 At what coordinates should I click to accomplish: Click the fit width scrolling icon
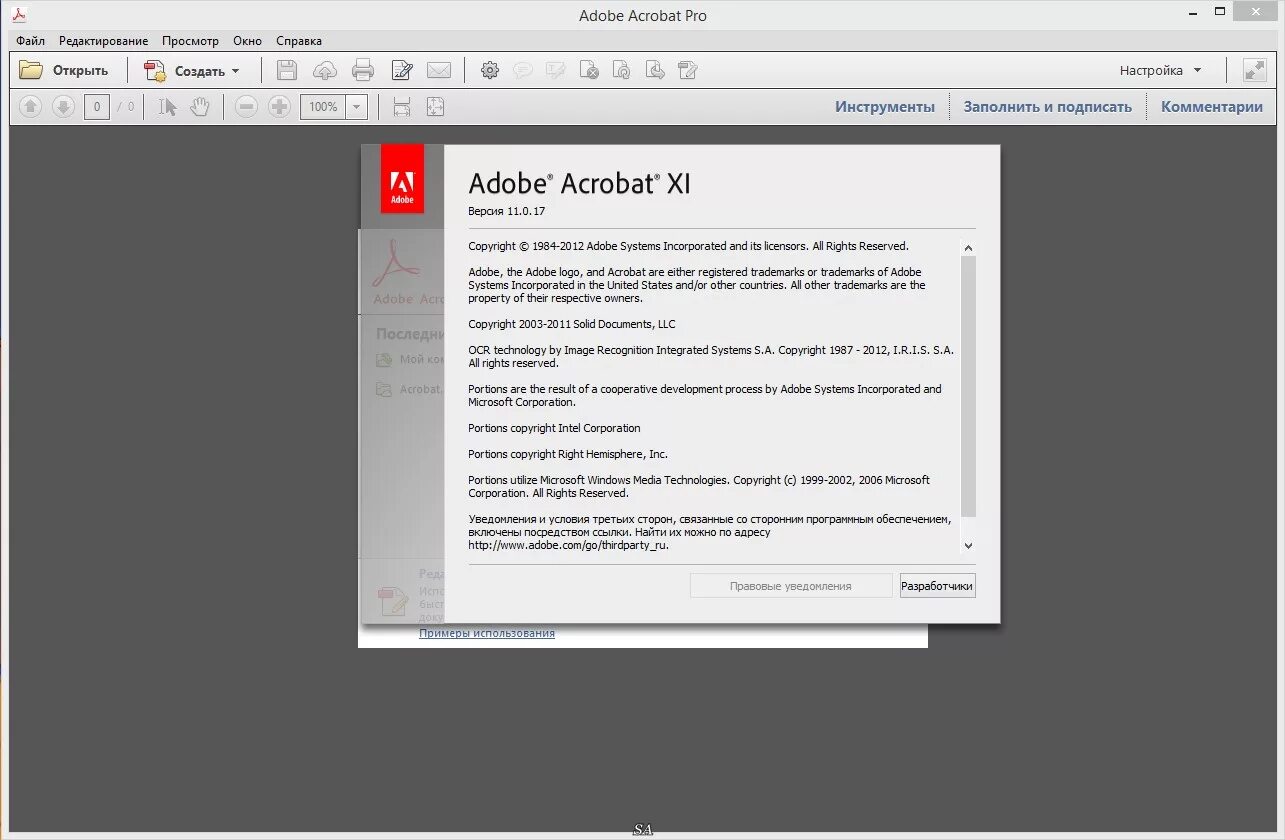click(401, 106)
